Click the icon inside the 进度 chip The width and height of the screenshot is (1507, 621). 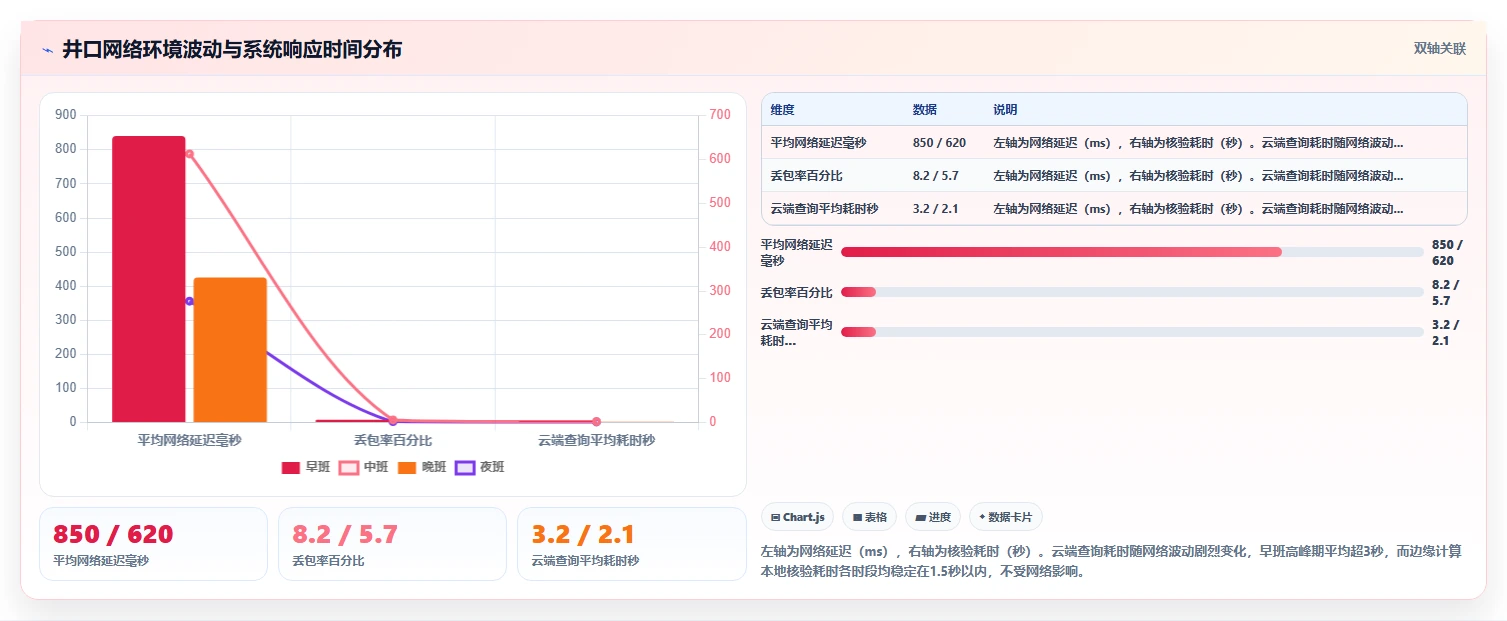pos(920,517)
